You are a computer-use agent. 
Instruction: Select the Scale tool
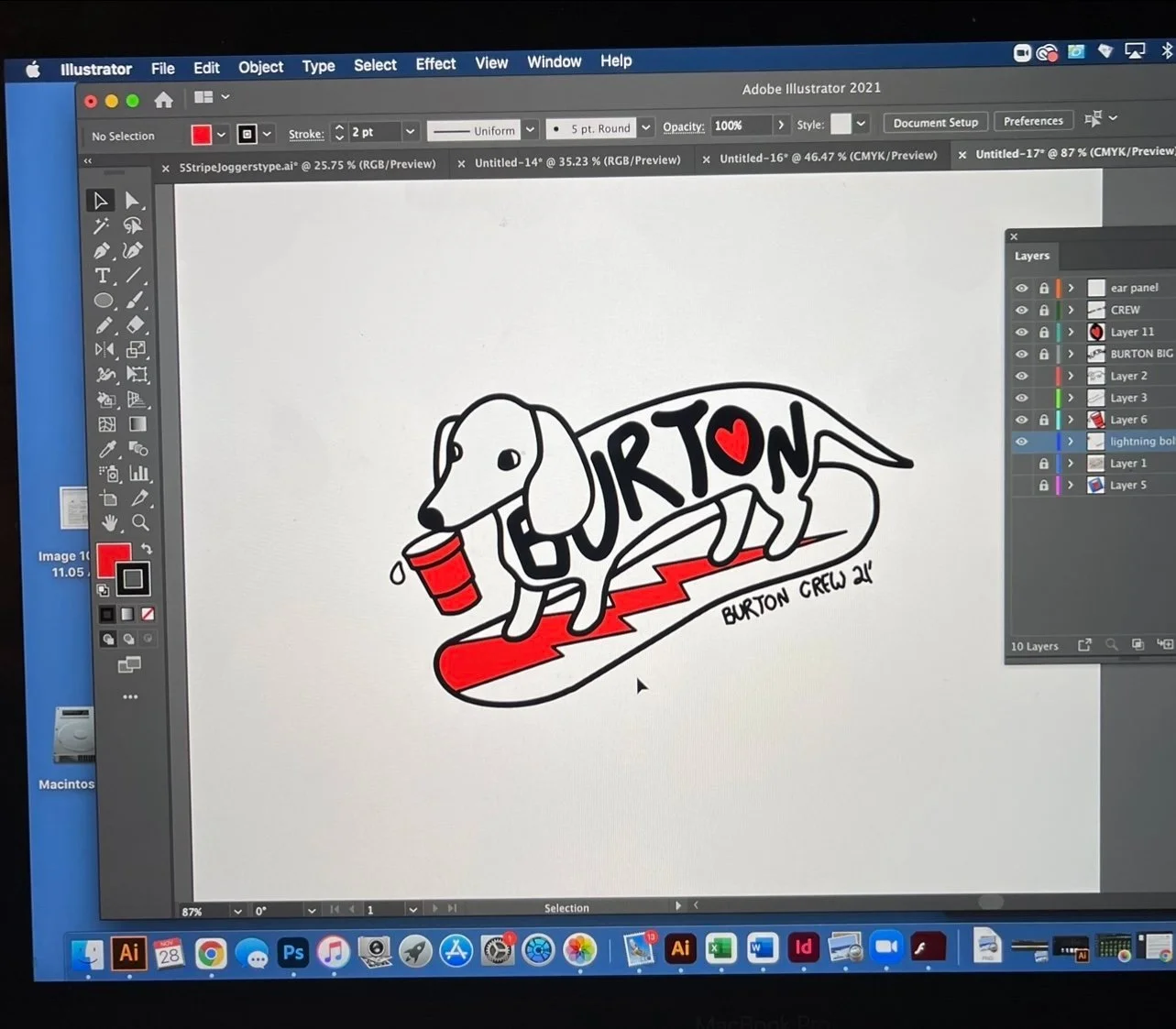click(x=137, y=349)
